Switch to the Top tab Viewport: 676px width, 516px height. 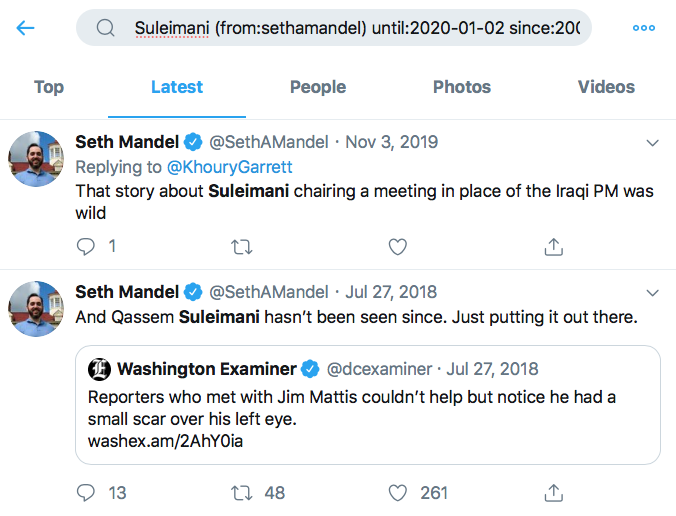coord(49,87)
